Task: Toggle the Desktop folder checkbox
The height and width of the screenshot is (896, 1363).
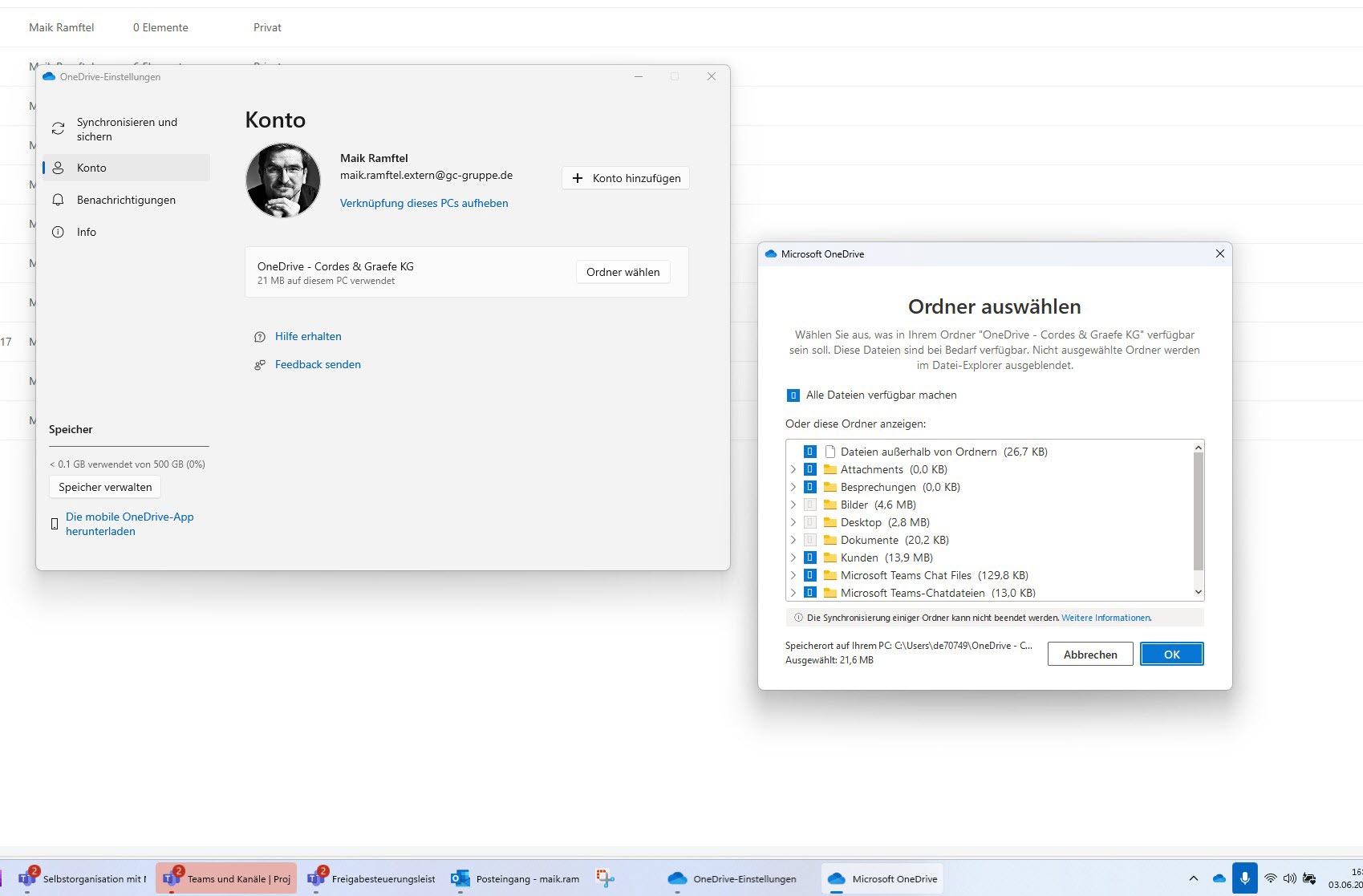Action: 810,522
